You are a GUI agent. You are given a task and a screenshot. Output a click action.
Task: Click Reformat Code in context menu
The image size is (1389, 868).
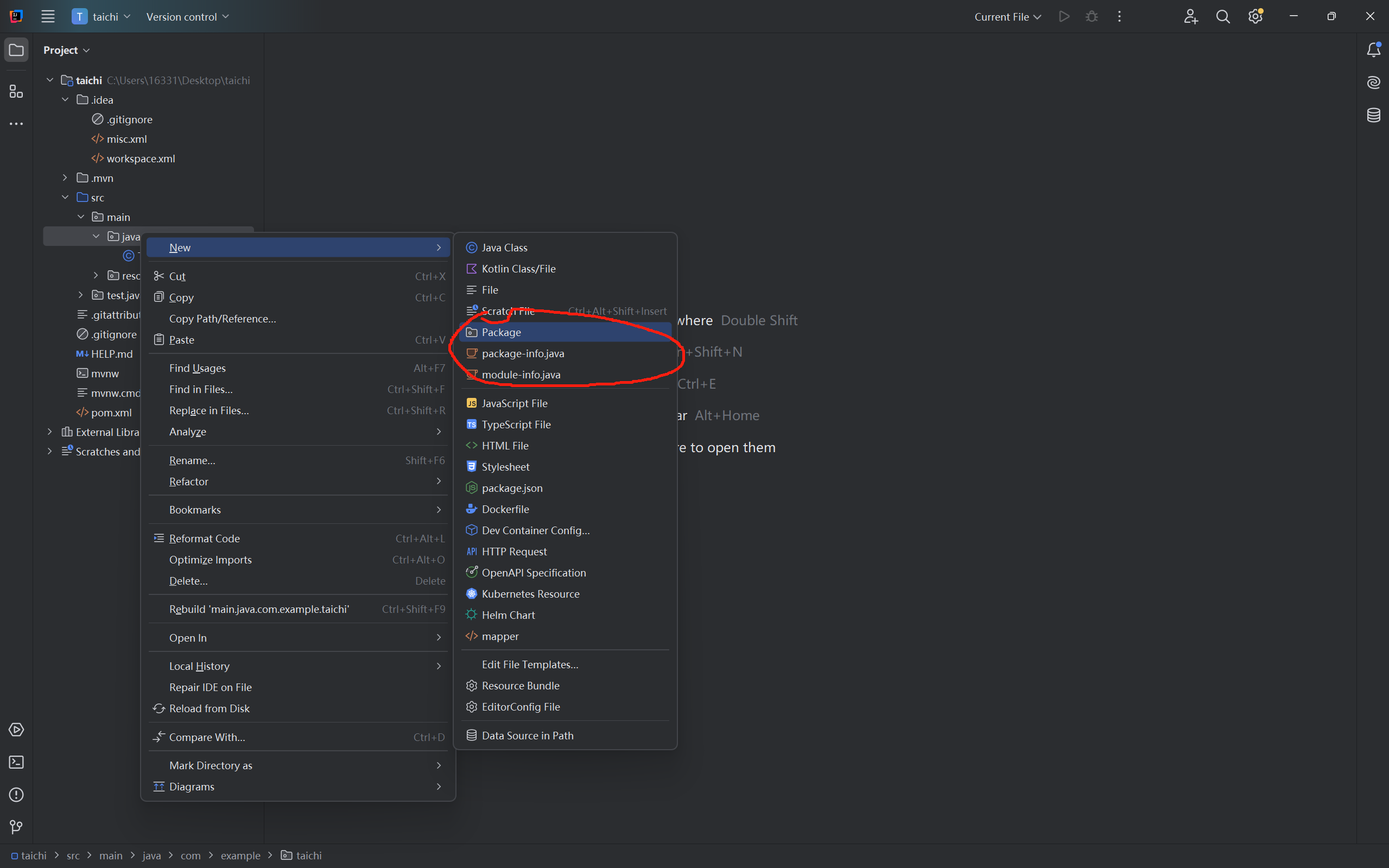click(204, 538)
